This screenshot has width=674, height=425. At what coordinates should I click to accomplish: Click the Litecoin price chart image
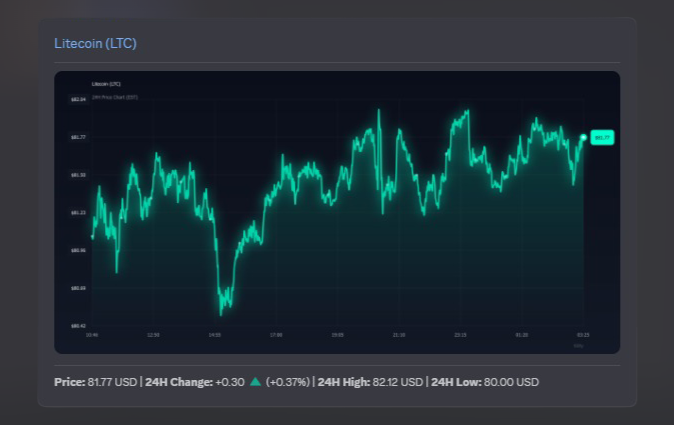point(337,212)
